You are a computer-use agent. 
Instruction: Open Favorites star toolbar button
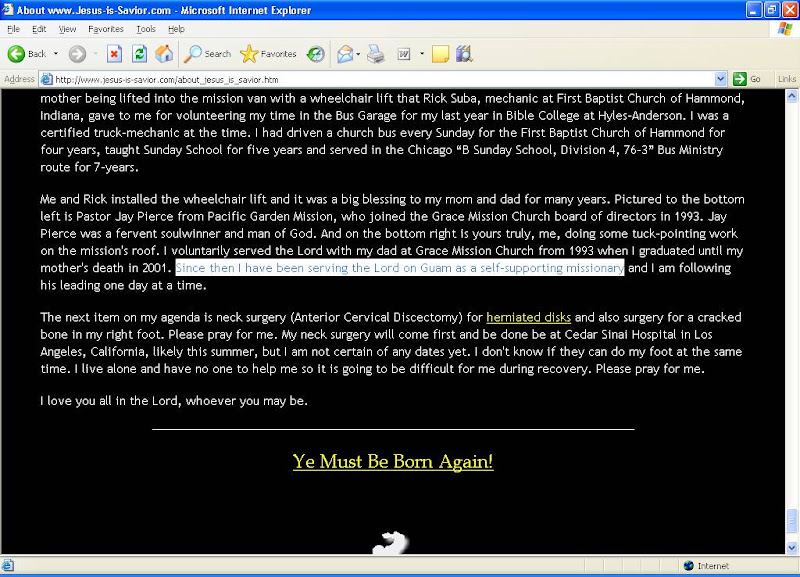tap(268, 54)
